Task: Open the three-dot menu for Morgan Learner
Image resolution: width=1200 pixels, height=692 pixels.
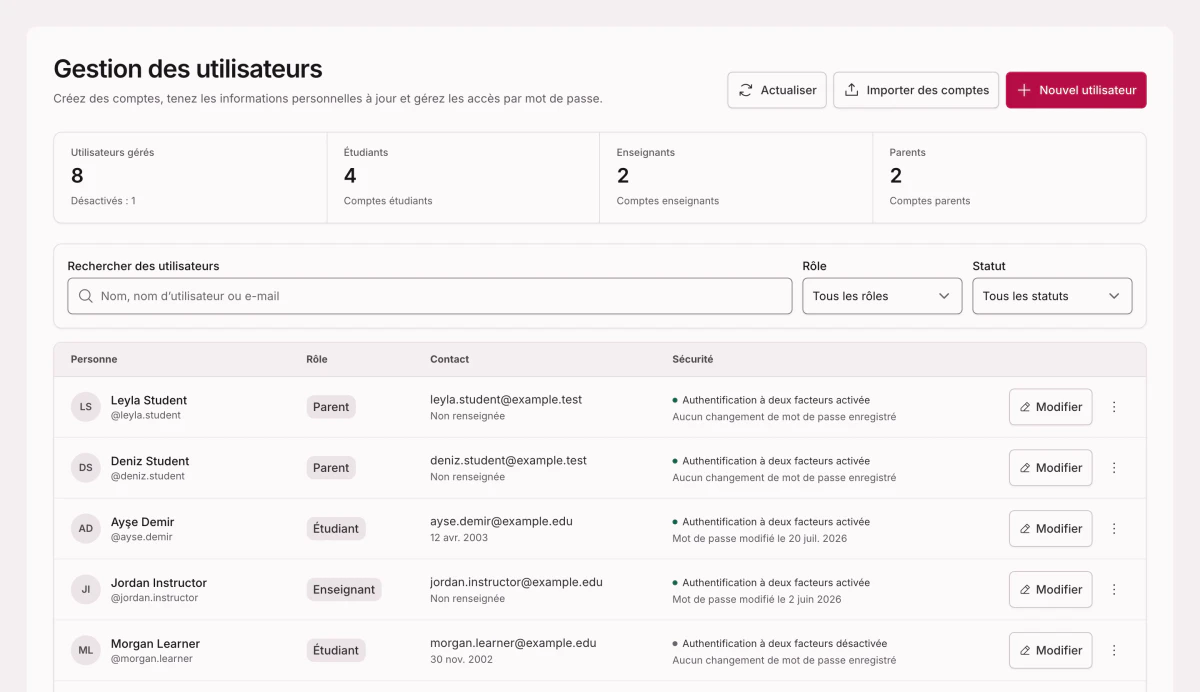Action: tap(1114, 650)
